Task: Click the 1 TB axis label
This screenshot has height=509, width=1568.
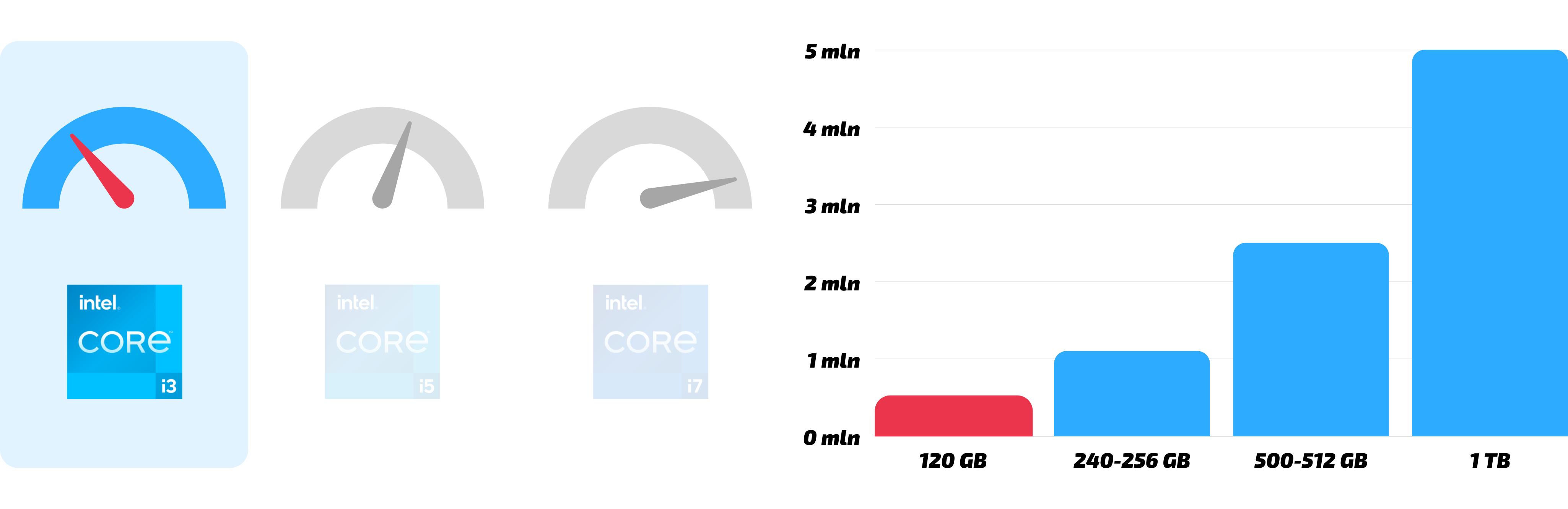Action: pos(1490,461)
